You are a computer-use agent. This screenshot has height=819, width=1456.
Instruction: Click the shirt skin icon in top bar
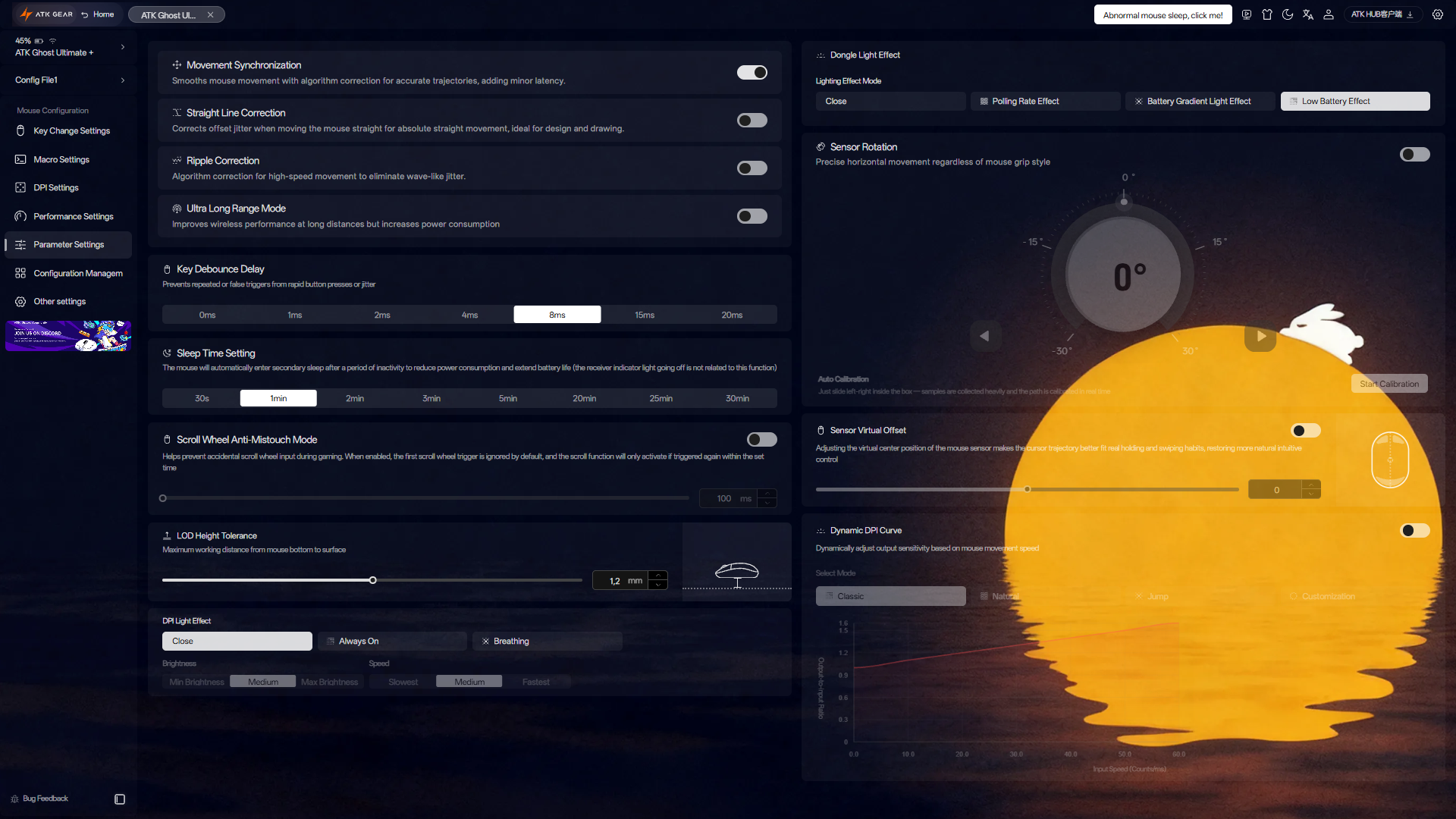click(x=1267, y=14)
